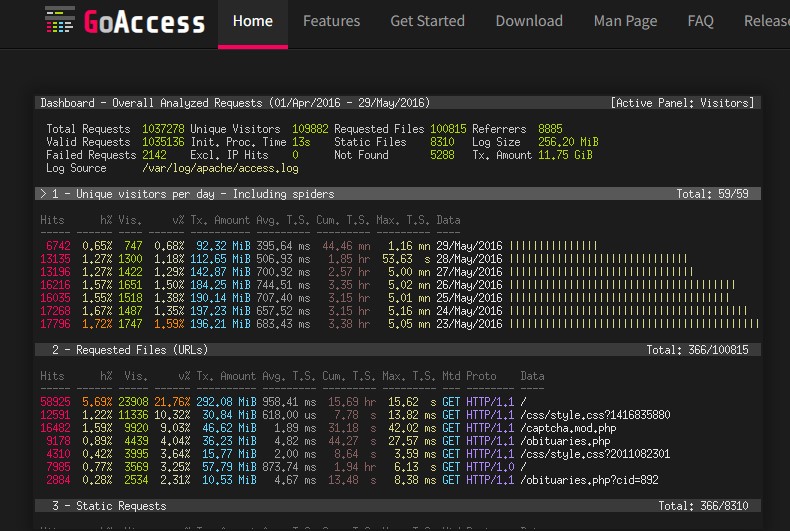Click the HTTP/1.0 protocol entry
This screenshot has width=790, height=531.
click(x=490, y=467)
